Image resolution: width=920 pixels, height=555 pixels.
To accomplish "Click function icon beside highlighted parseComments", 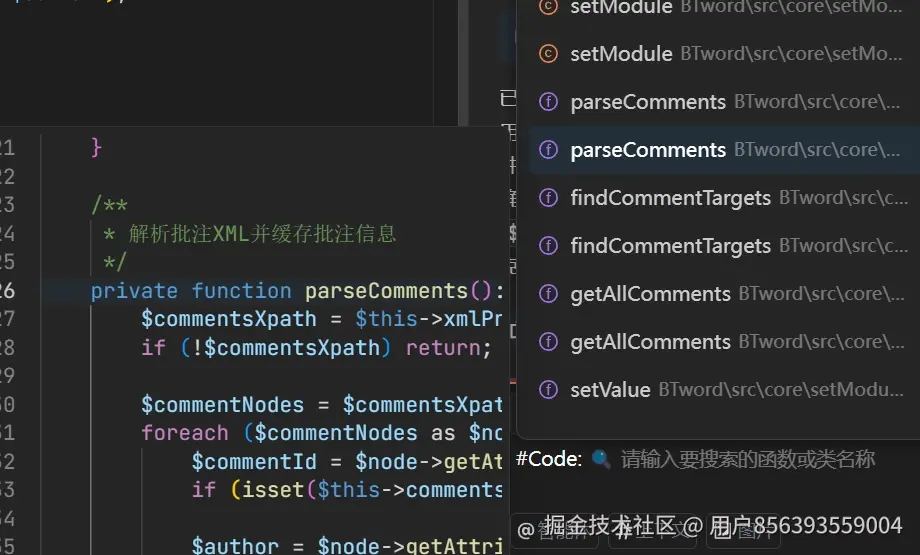I will click(547, 150).
